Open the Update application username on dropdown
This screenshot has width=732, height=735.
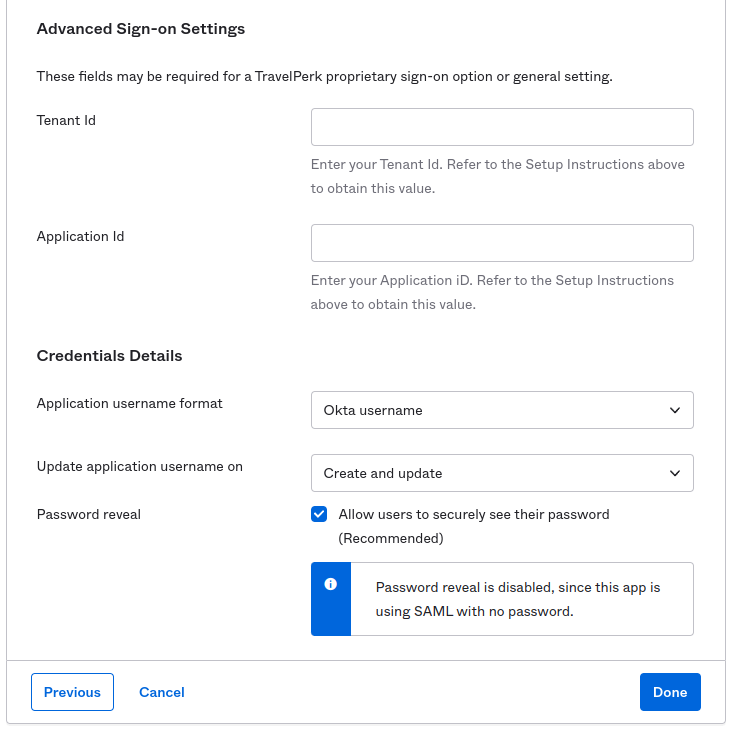pos(502,473)
